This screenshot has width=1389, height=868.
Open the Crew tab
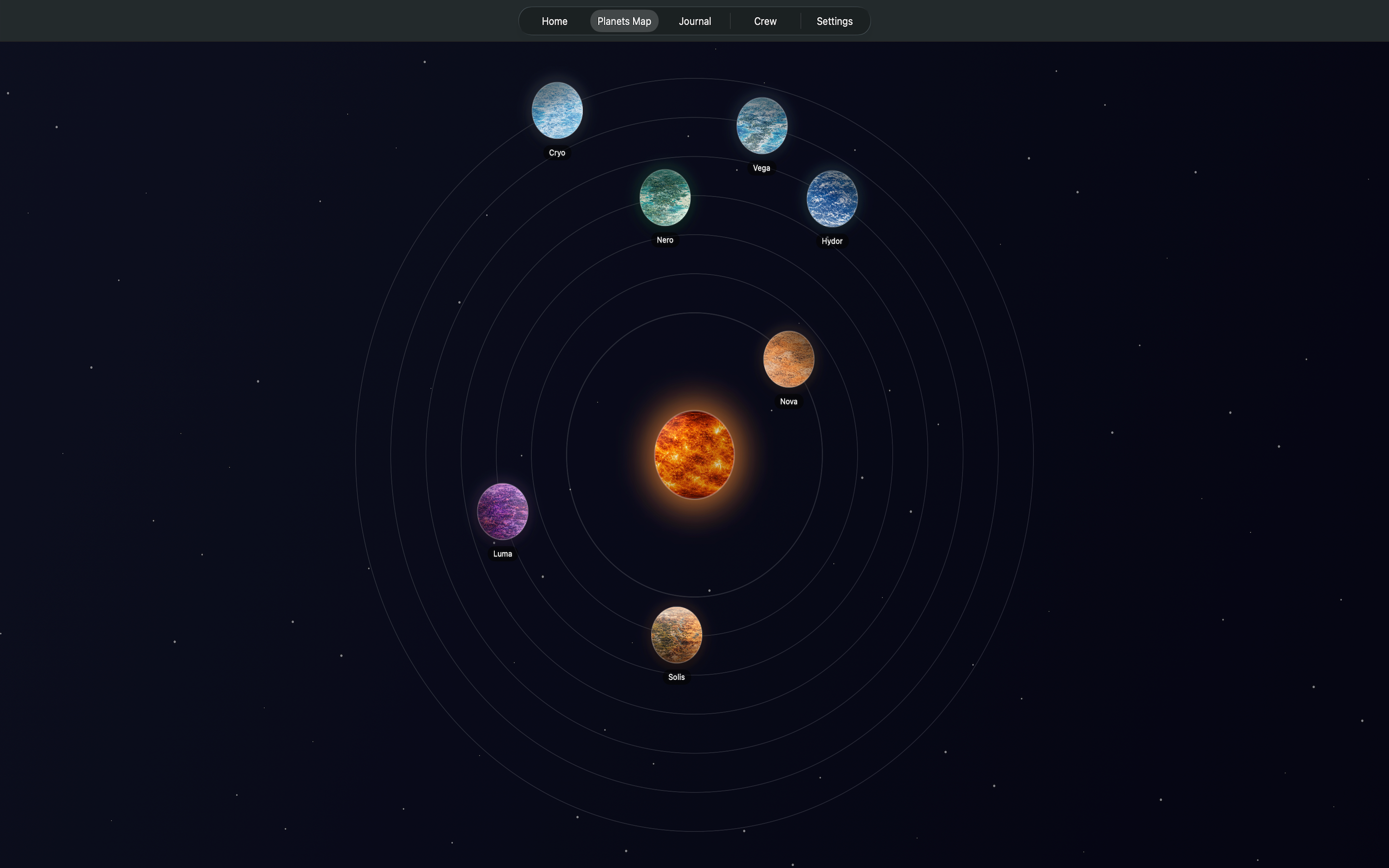(x=765, y=21)
